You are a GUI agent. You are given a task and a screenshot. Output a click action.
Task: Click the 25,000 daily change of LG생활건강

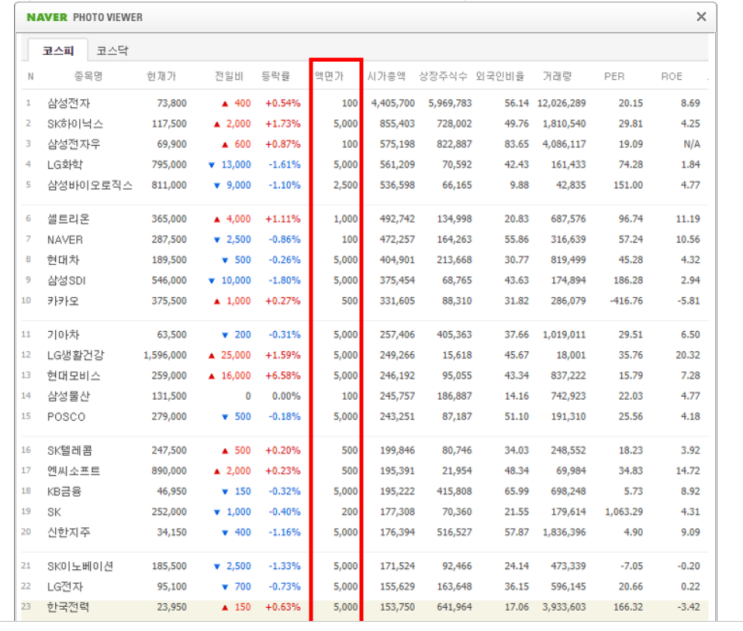point(236,355)
